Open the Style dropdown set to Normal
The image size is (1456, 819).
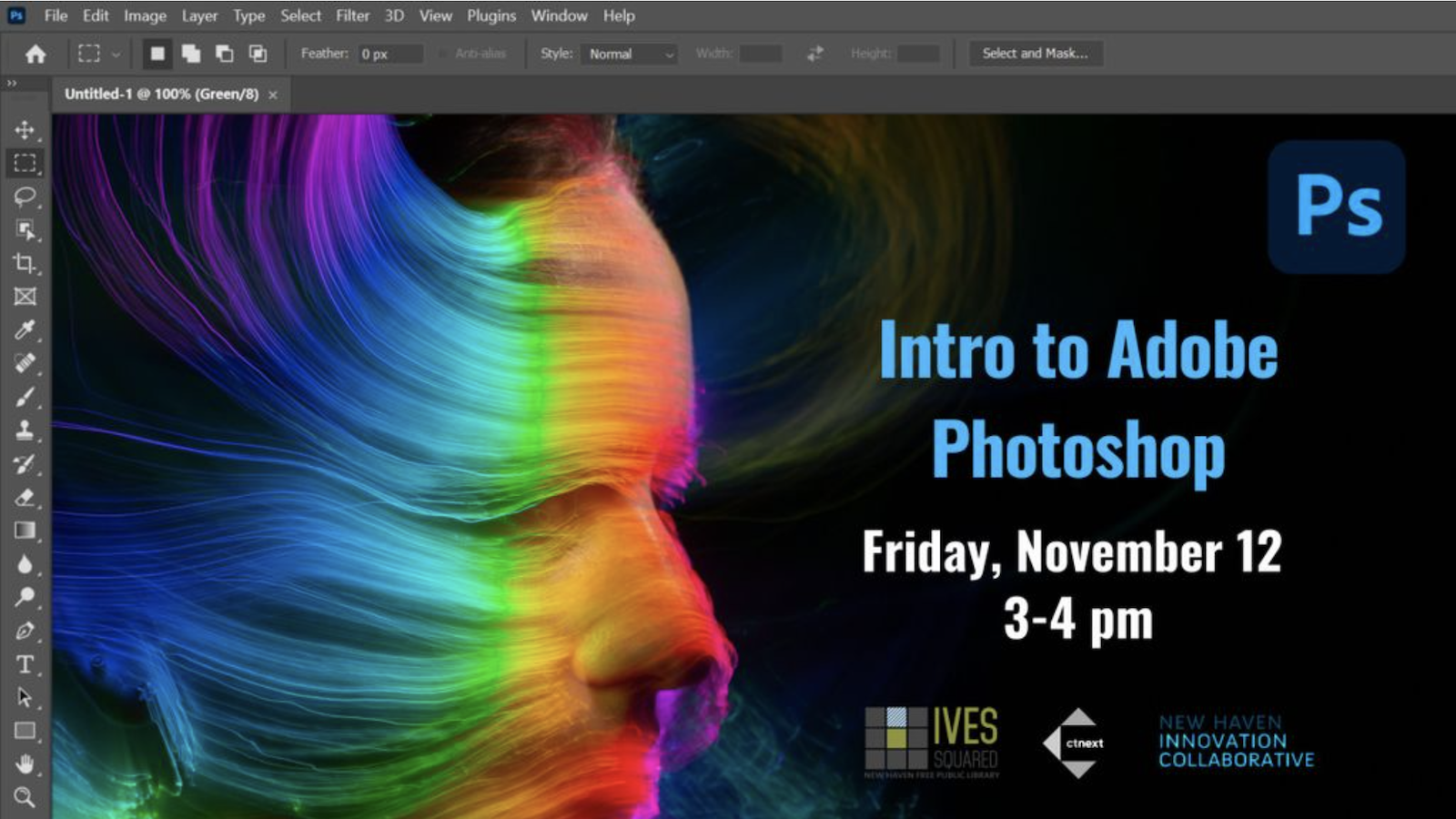click(630, 54)
